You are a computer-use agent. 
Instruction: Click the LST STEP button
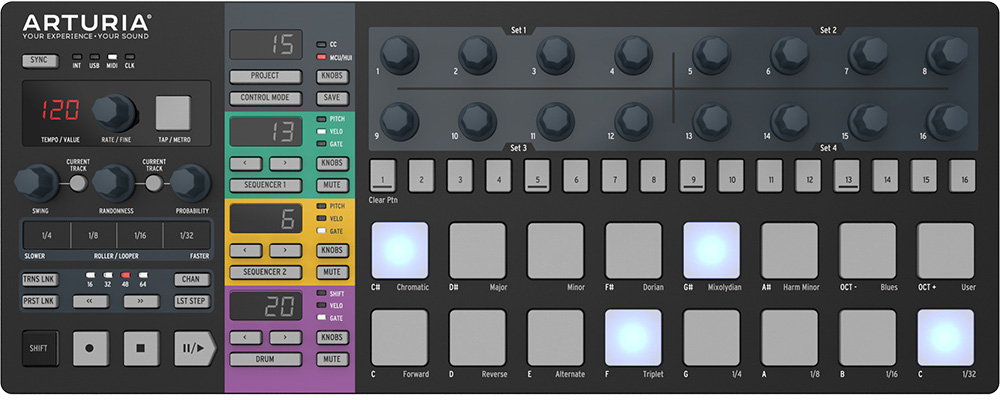click(x=192, y=301)
